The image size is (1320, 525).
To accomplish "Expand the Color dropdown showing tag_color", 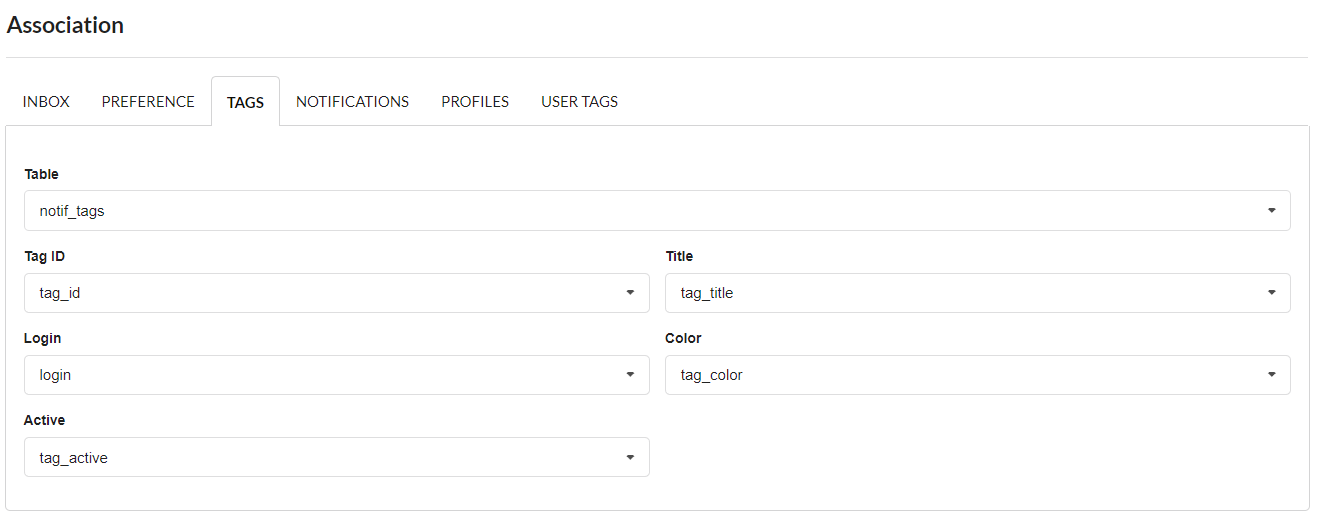I will [x=977, y=375].
